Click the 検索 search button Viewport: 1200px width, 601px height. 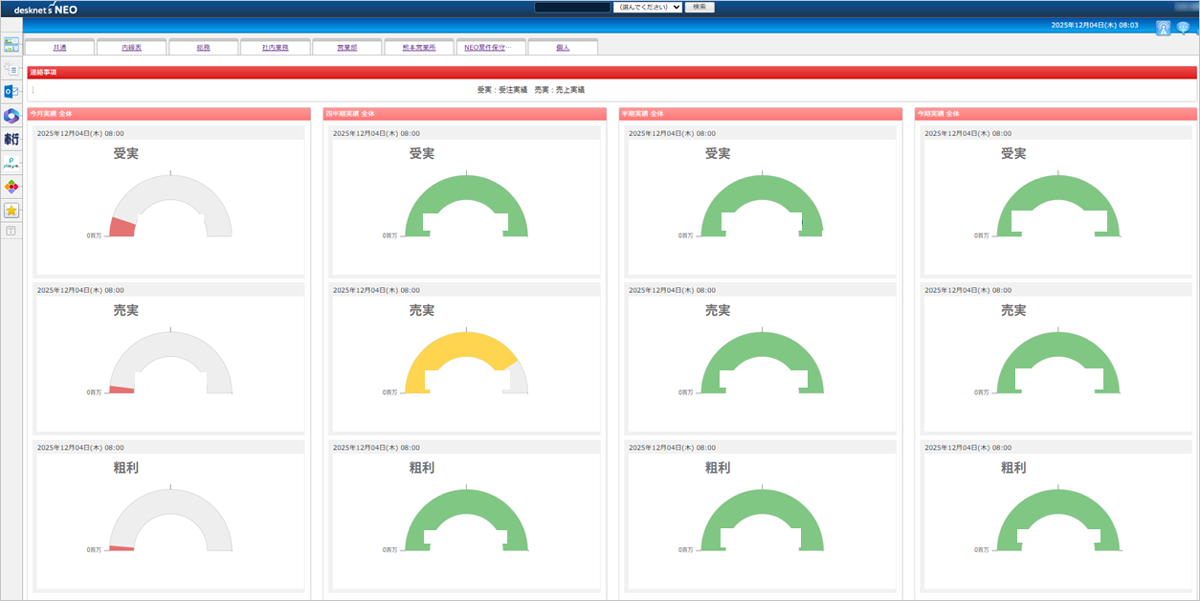tap(699, 7)
